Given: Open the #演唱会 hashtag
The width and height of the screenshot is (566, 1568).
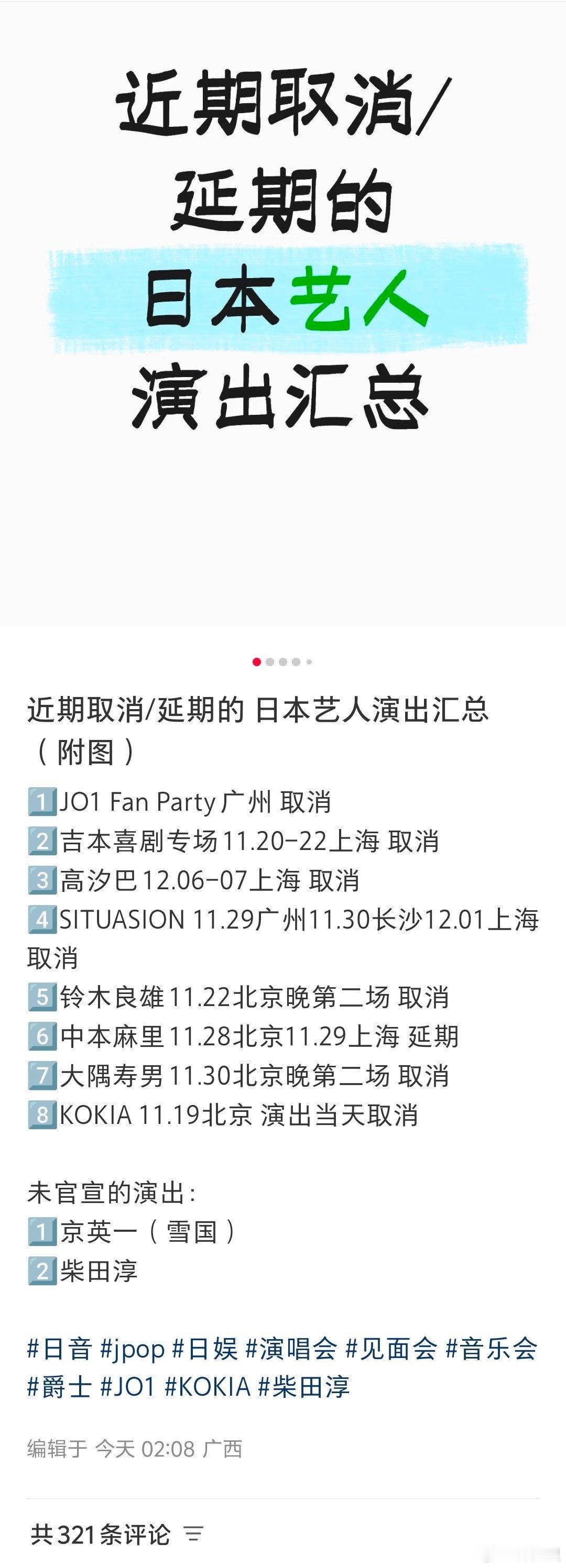Looking at the screenshot, I should (291, 1349).
